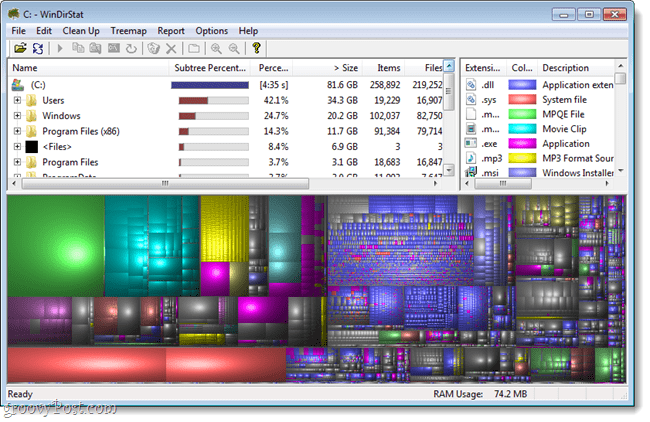Click the black <Files> icon

point(32,147)
